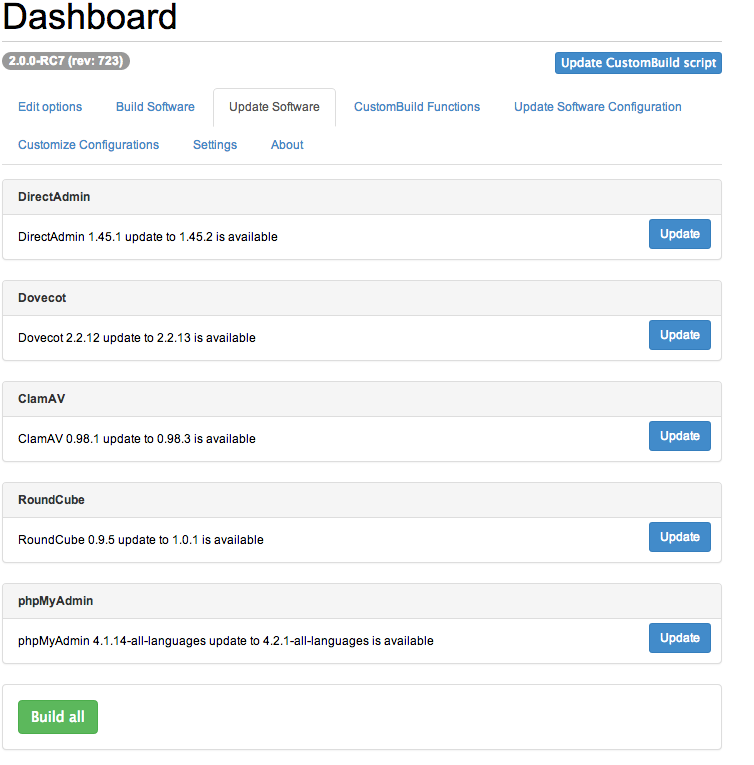The width and height of the screenshot is (754, 765).
Task: Click the Dashboard page title
Action: [90, 17]
